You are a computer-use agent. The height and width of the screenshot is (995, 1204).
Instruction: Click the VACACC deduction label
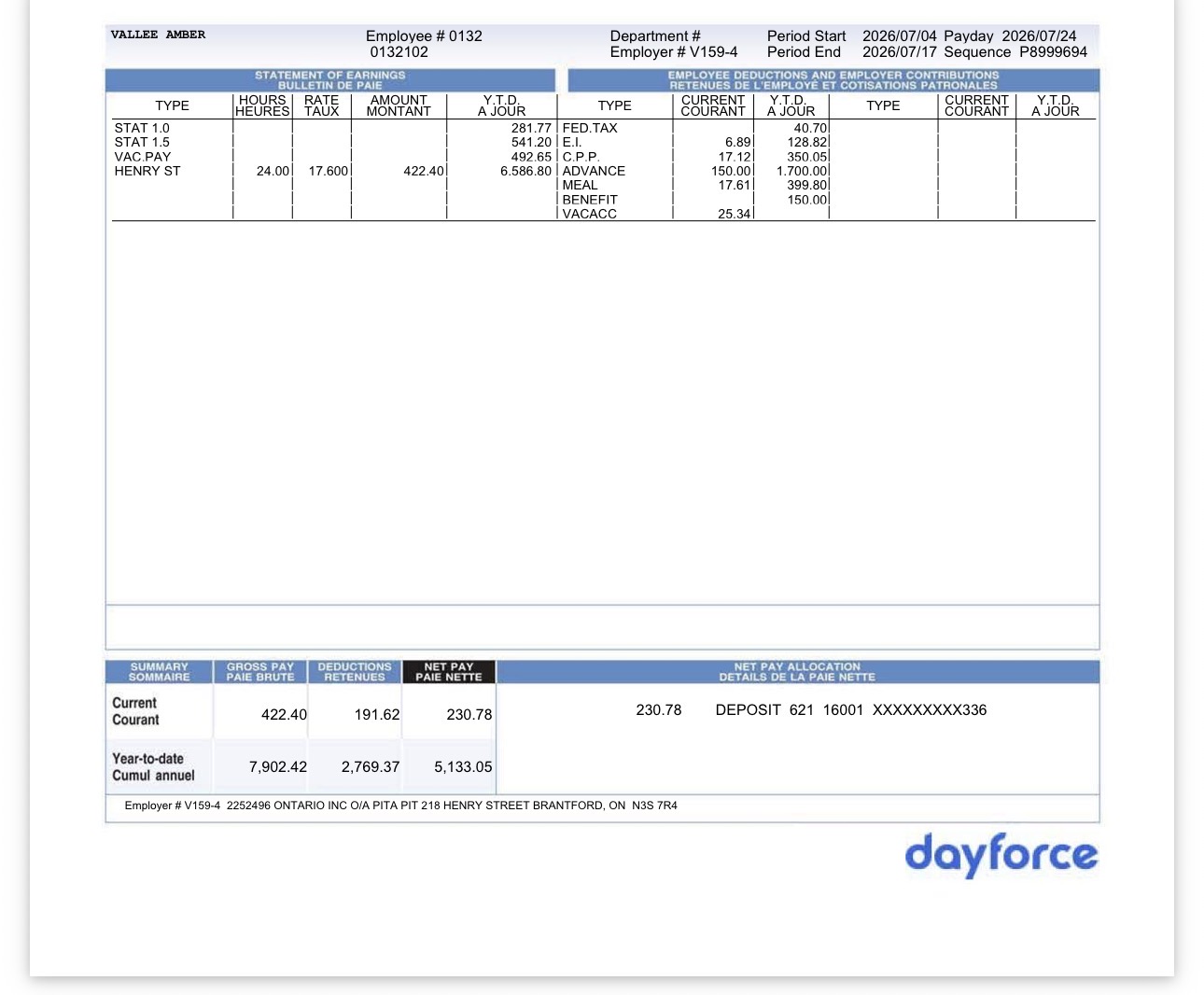tap(590, 214)
